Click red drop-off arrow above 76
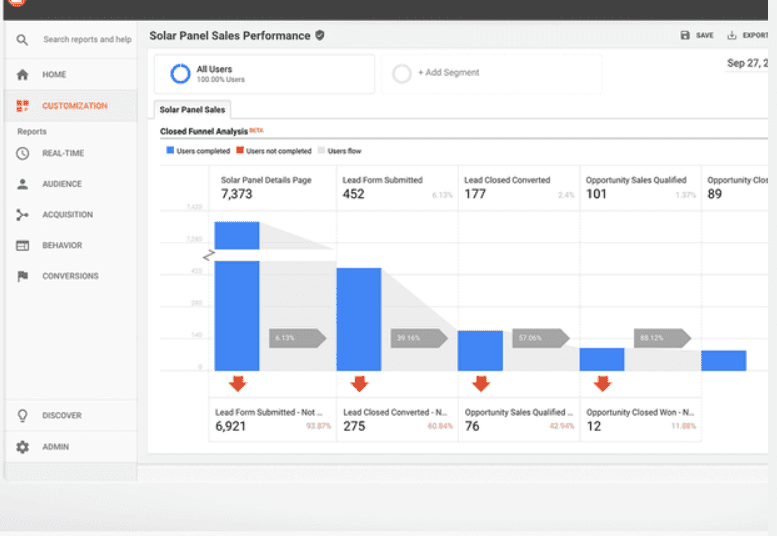This screenshot has width=777, height=536. 481,383
